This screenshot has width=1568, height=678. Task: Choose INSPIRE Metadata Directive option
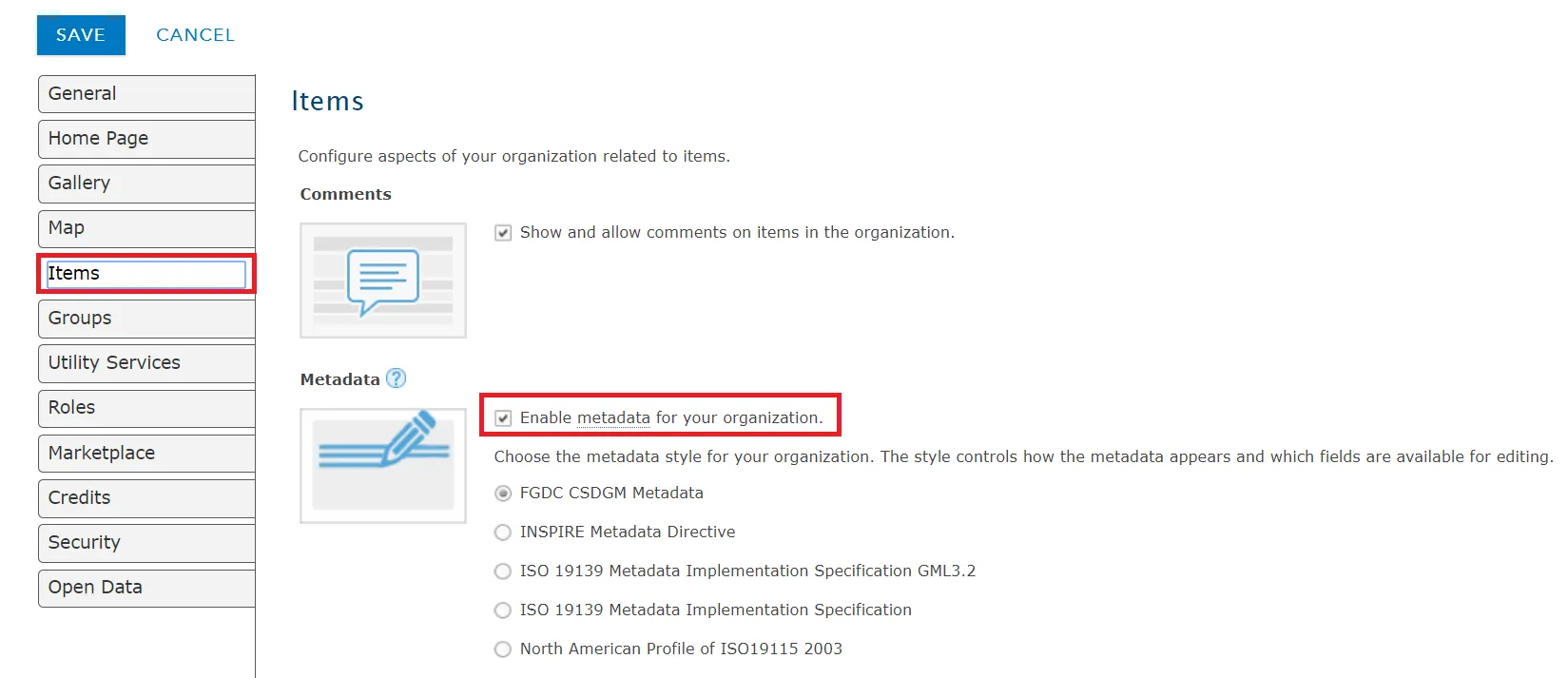(503, 533)
